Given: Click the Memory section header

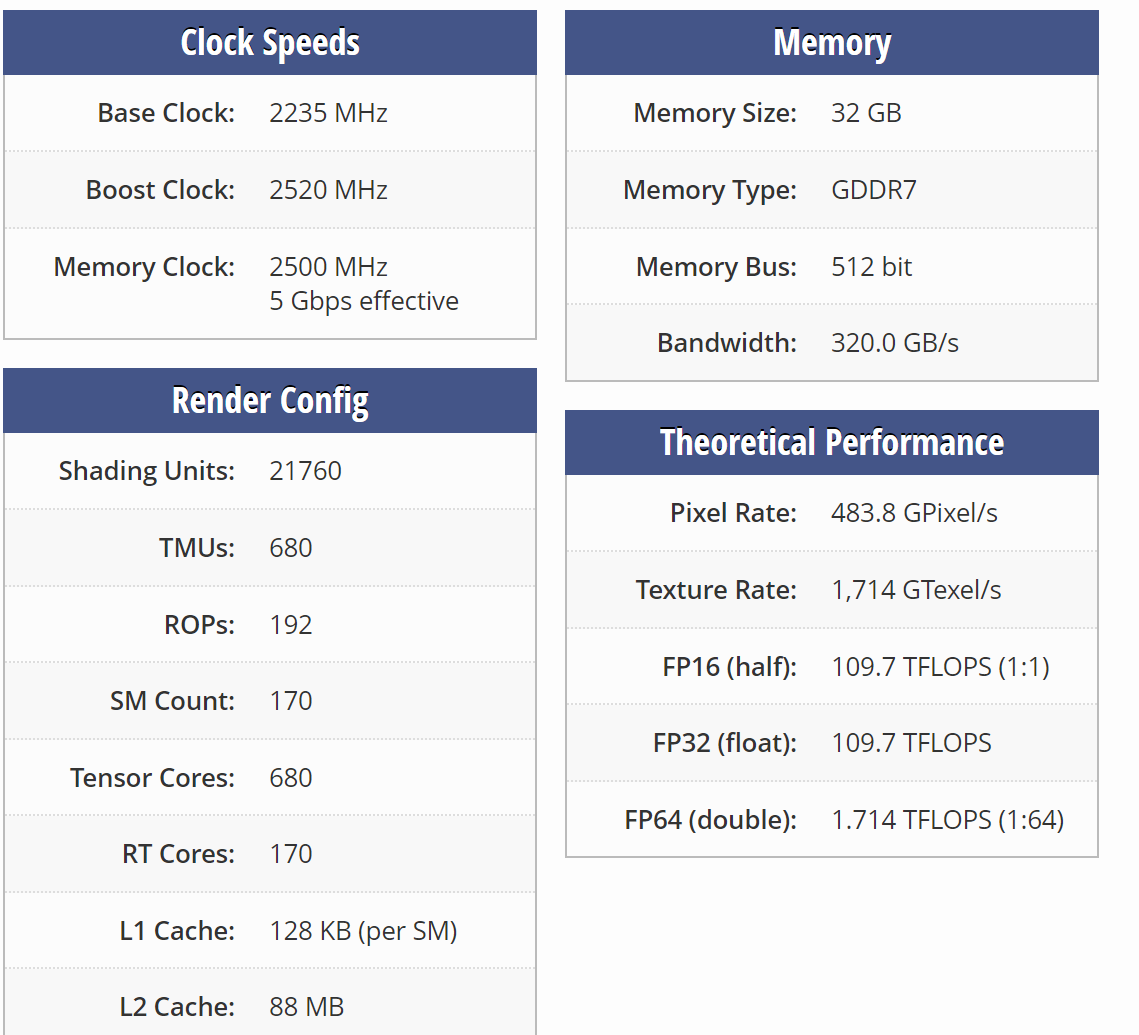Looking at the screenshot, I should pos(832,43).
